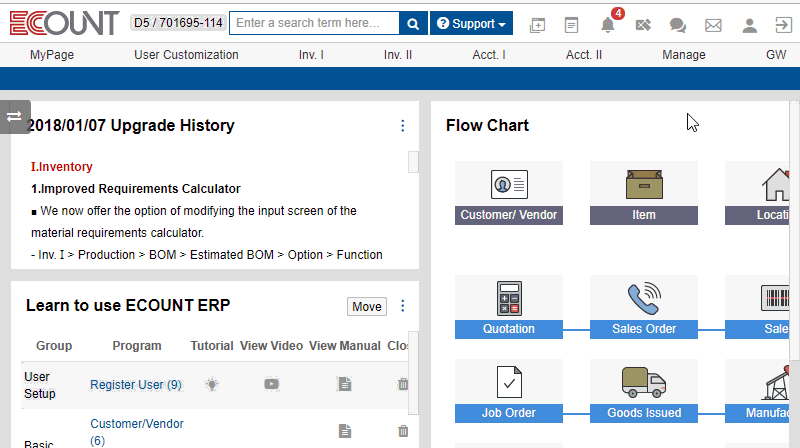Open the Goods Issued flow chart tile

pos(644,391)
